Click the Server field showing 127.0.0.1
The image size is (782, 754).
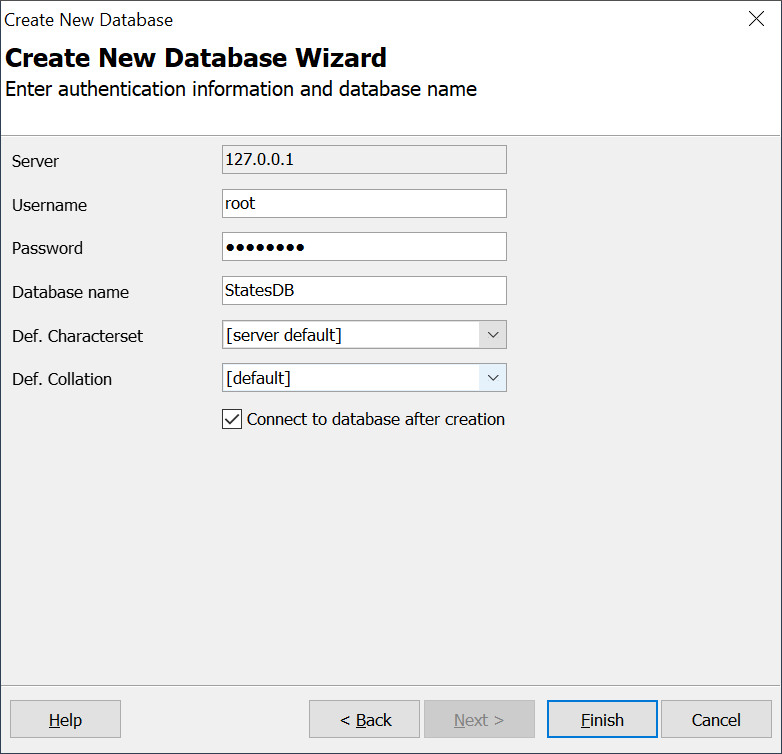364,160
